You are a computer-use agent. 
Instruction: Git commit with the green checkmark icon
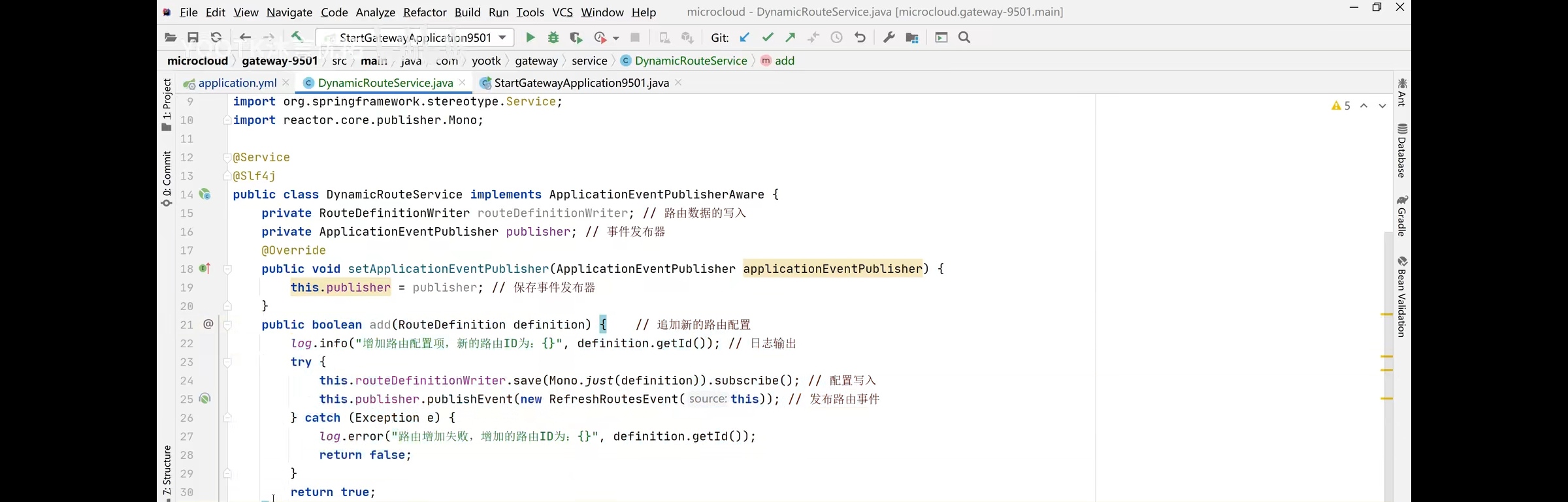[768, 38]
